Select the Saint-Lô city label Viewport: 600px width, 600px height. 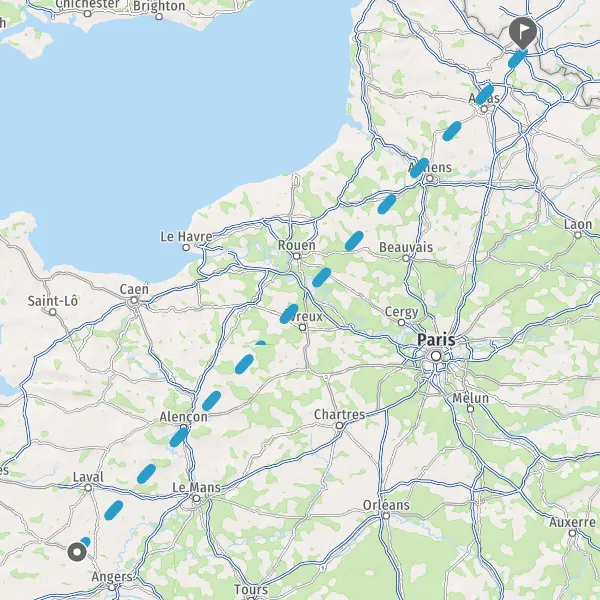pyautogui.click(x=53, y=301)
